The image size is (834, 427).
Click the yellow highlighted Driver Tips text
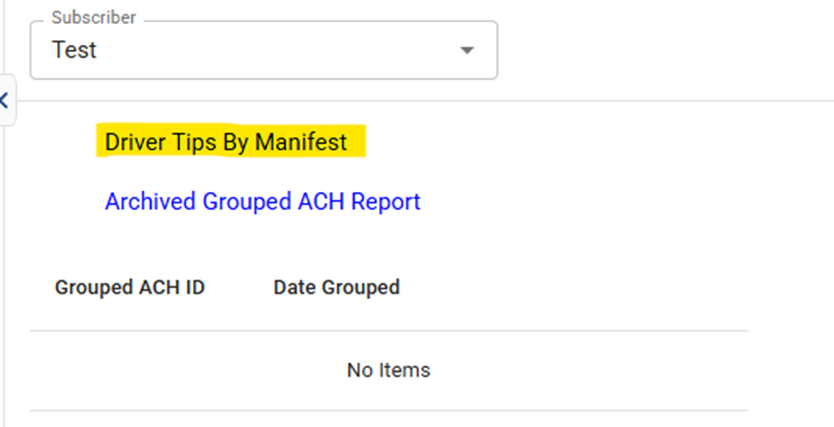coord(226,142)
